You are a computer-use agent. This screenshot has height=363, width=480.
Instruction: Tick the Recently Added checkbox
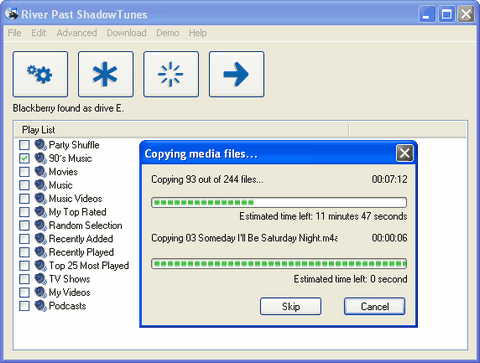tap(24, 239)
